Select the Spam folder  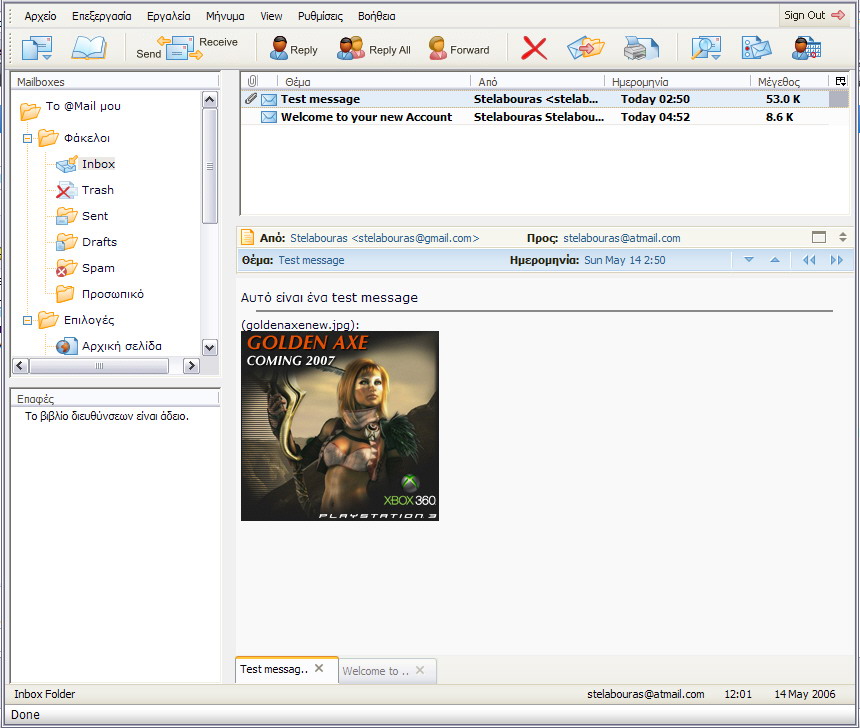98,268
